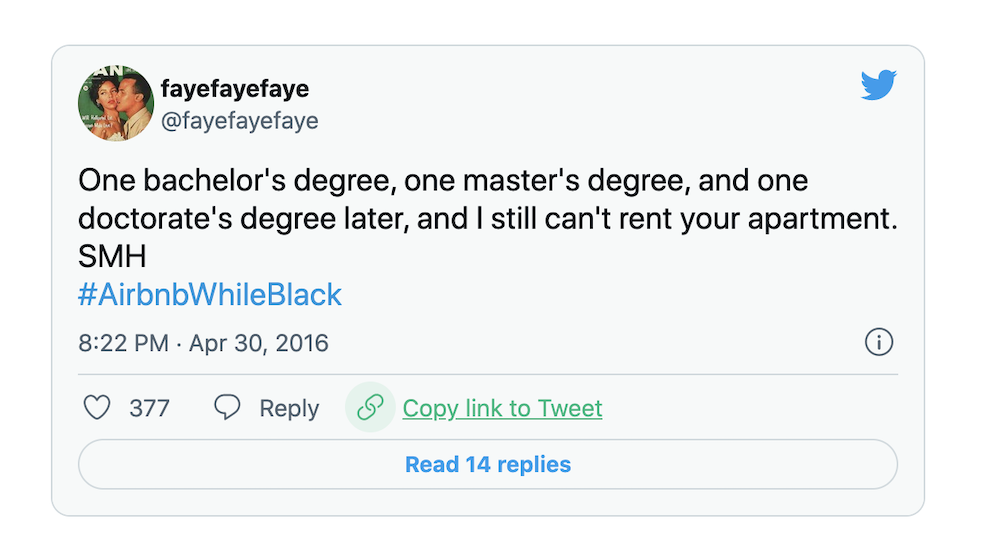Select the Apr 30, 2016 date text

[x=258, y=343]
